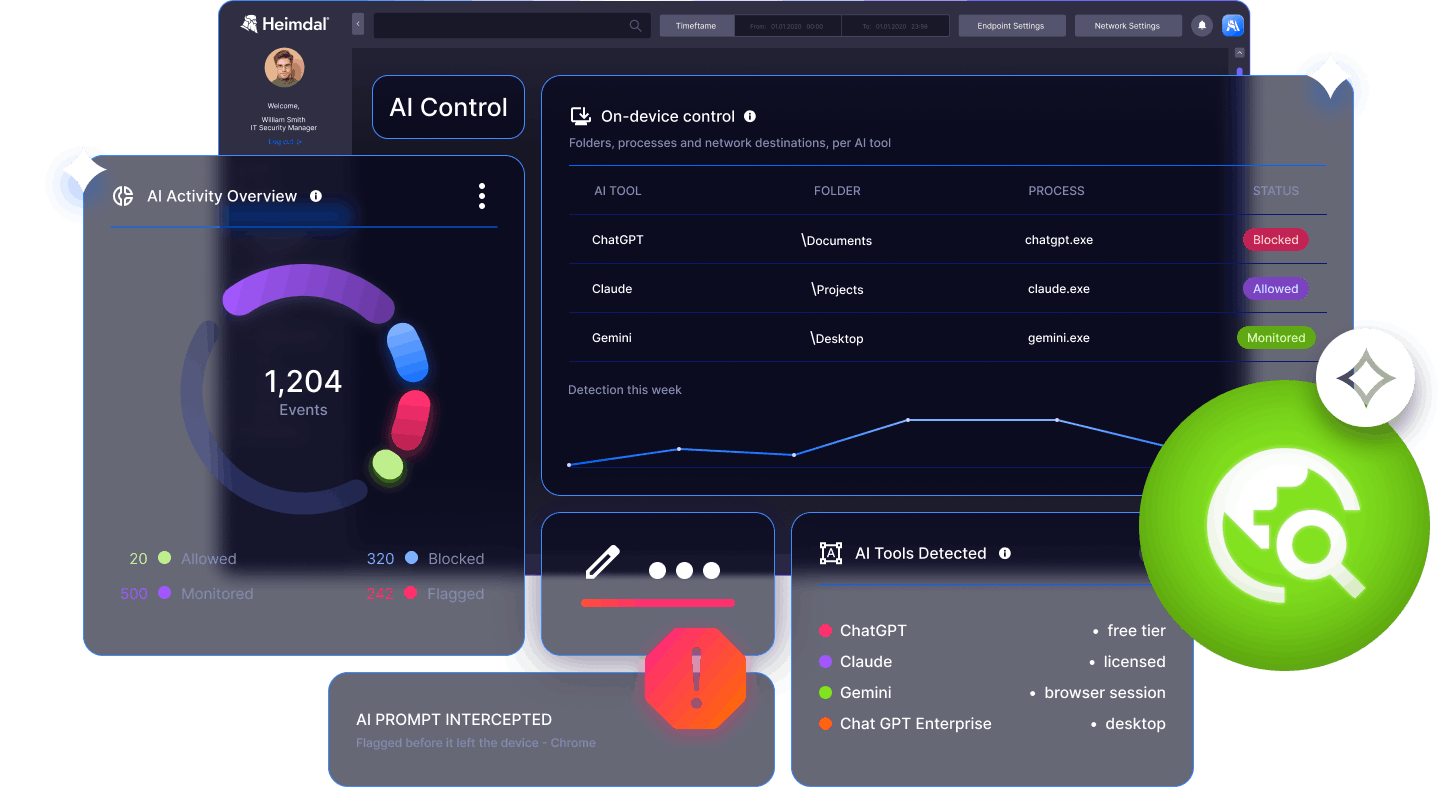Click Chat GPT Enterprise entry

point(906,724)
